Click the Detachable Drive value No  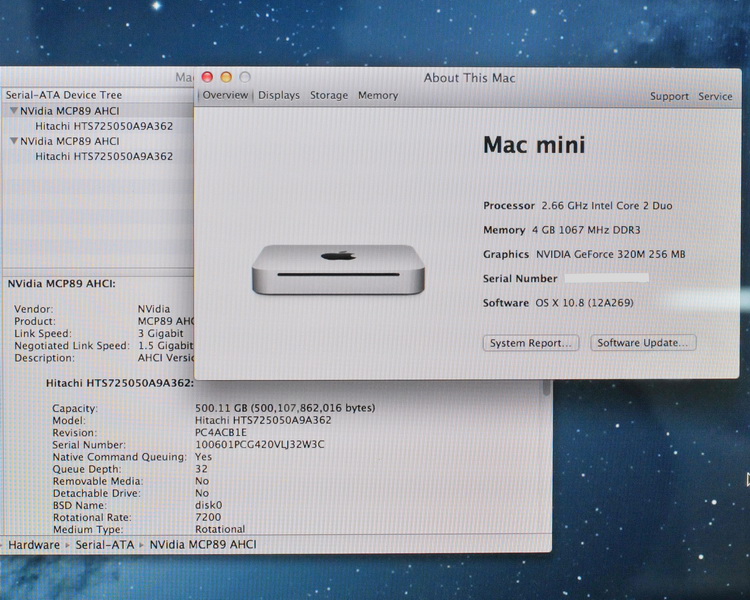202,493
